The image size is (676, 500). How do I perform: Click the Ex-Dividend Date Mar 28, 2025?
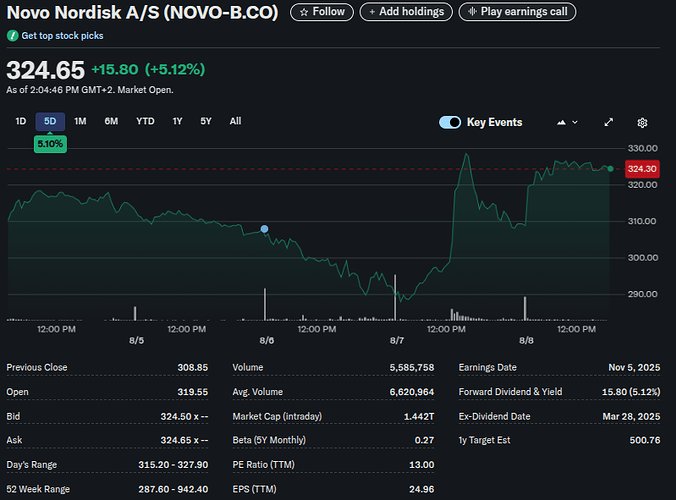[x=631, y=416]
